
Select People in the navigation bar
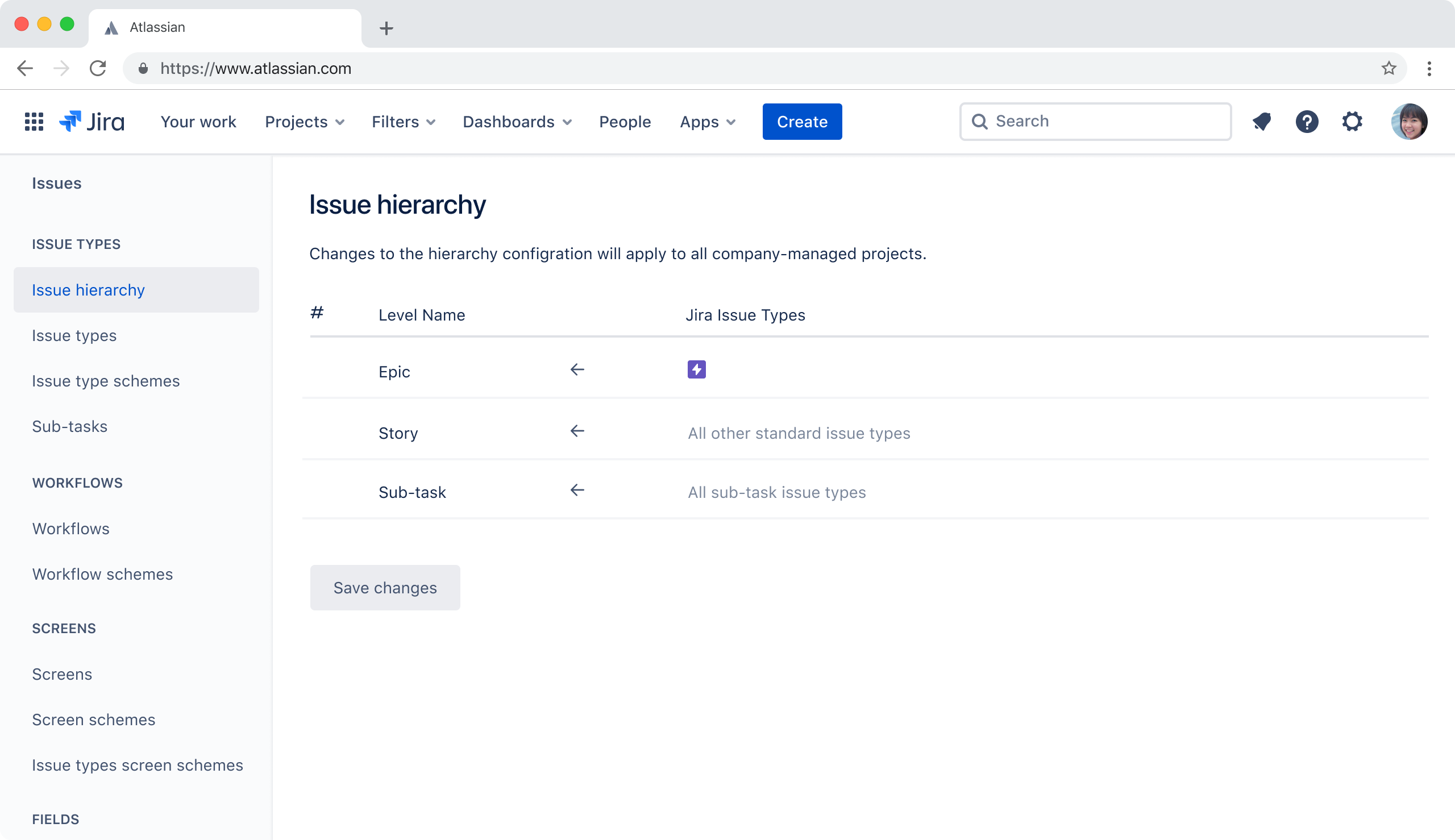click(625, 121)
